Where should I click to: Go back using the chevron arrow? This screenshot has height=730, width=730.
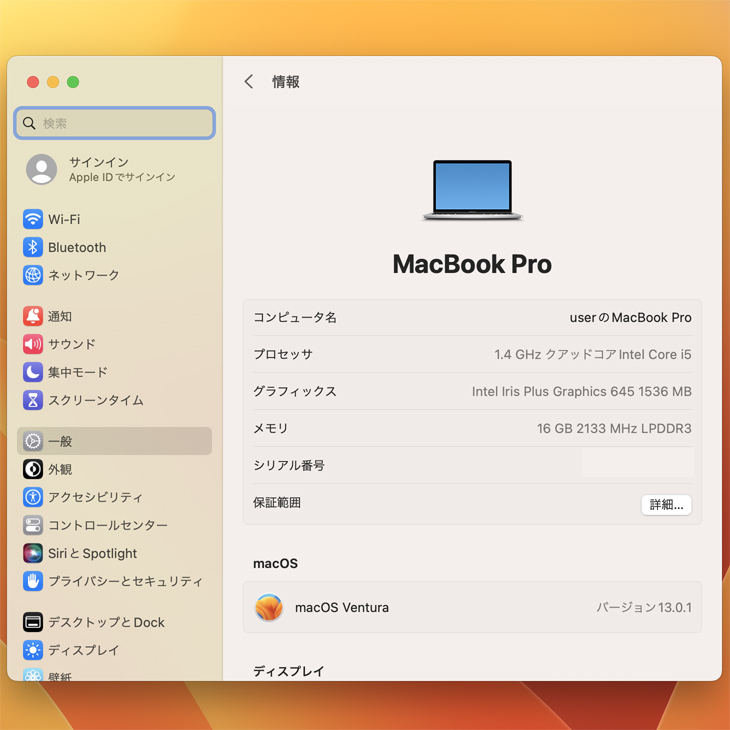coord(249,82)
